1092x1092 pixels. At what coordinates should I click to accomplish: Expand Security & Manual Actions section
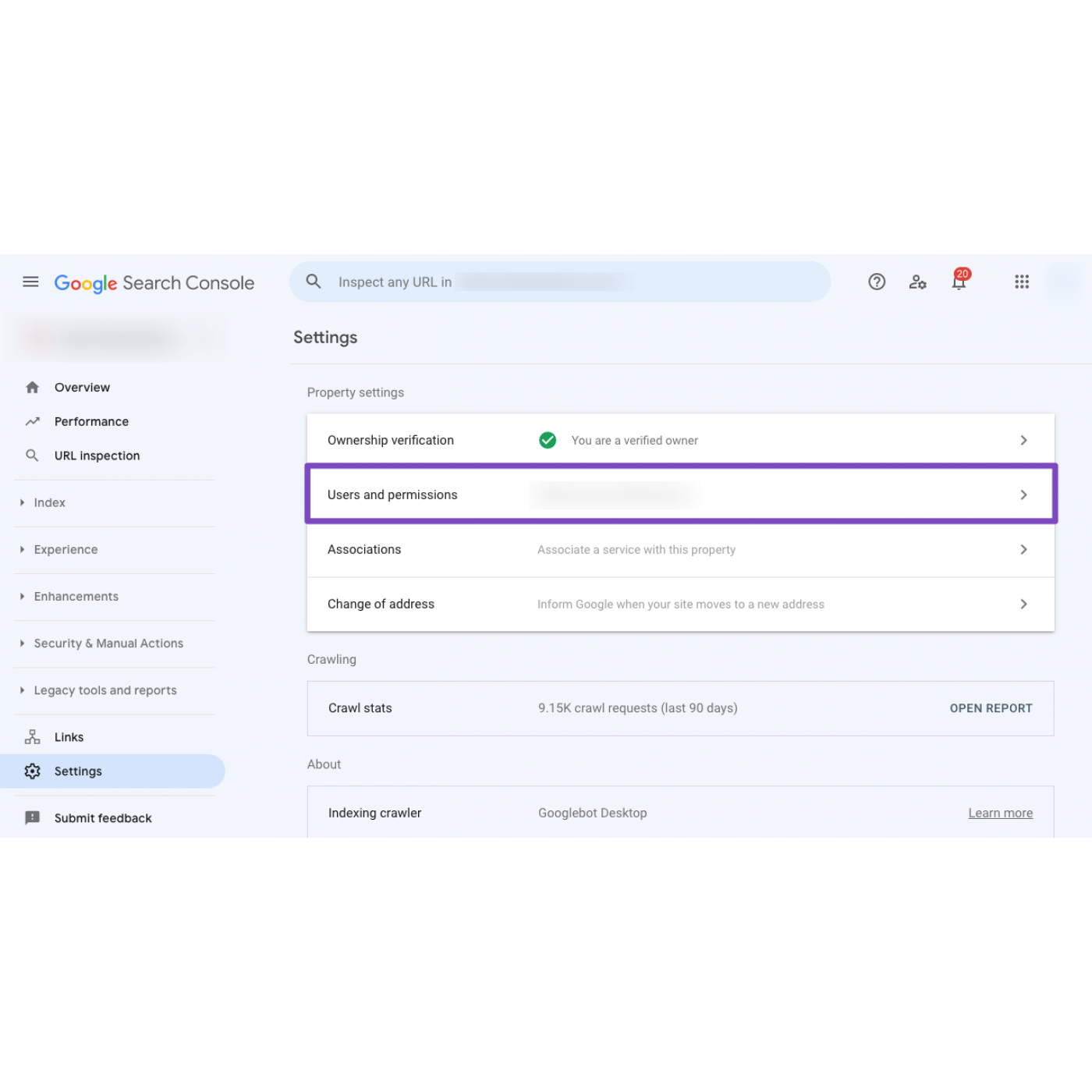pos(108,643)
